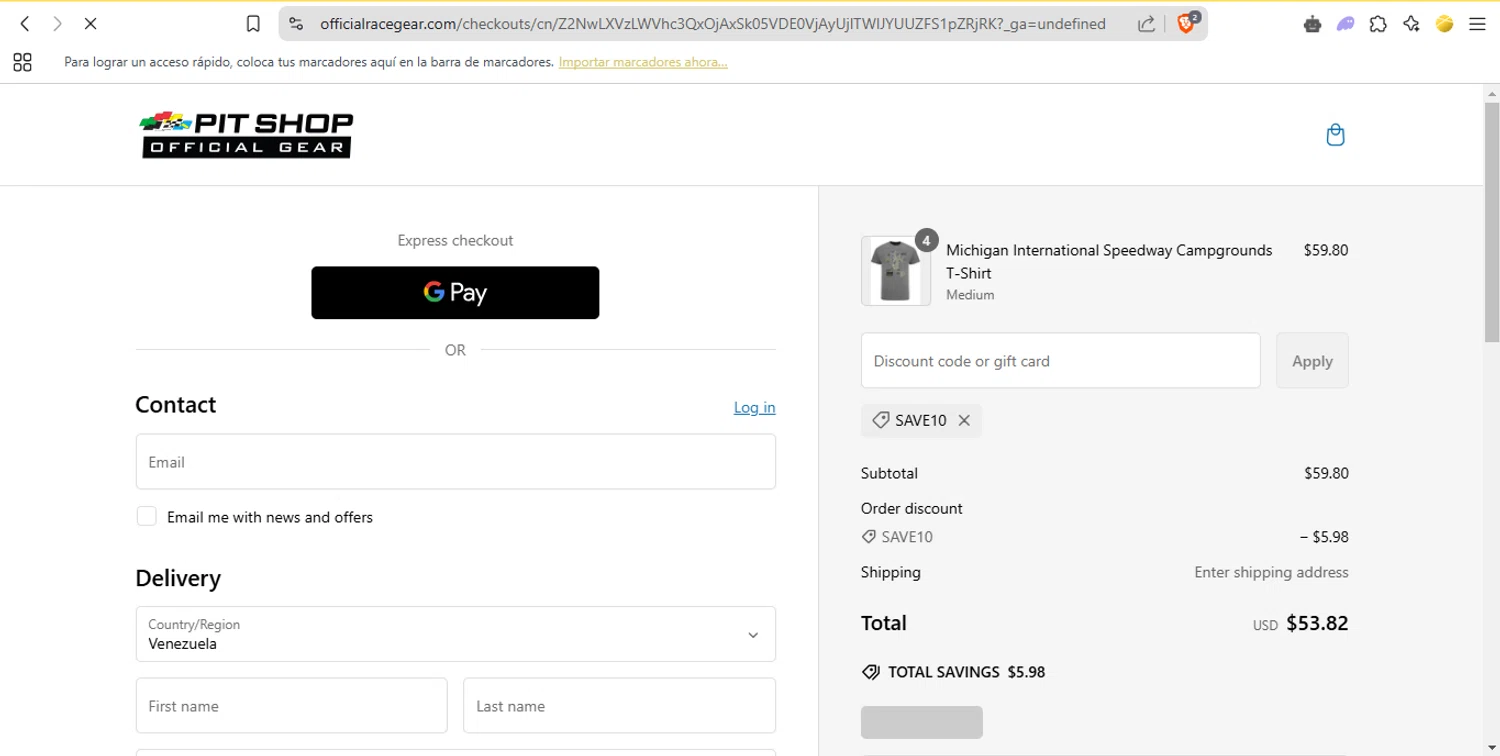
Task: Click the Apply discount button
Action: 1312,361
